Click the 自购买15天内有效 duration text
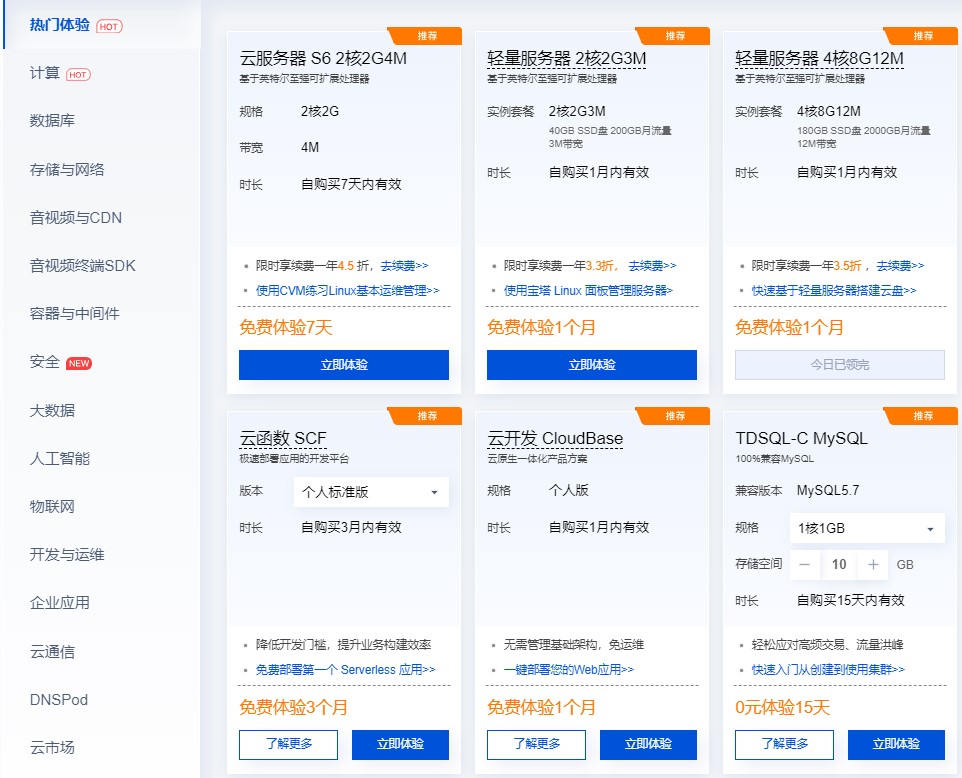This screenshot has height=778, width=962. (850, 600)
